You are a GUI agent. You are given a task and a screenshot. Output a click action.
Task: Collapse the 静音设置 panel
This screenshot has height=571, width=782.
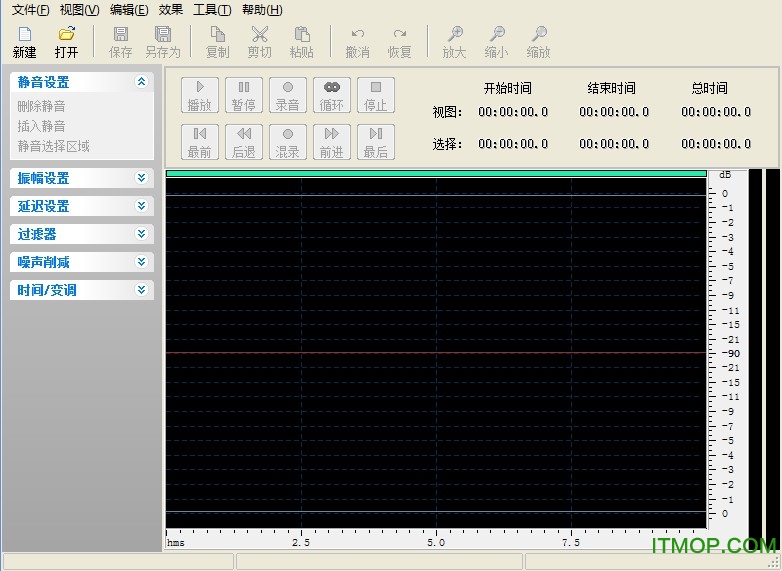(141, 82)
